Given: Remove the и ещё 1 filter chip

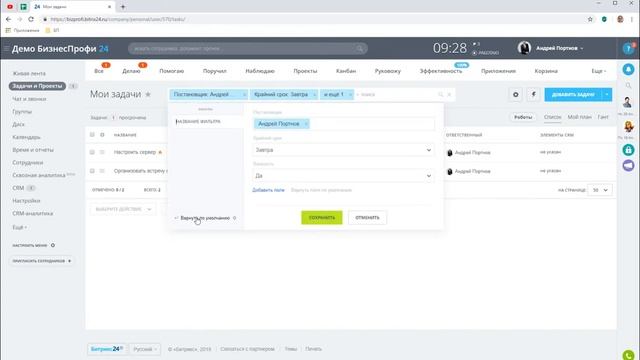Looking at the screenshot, I should (x=350, y=94).
